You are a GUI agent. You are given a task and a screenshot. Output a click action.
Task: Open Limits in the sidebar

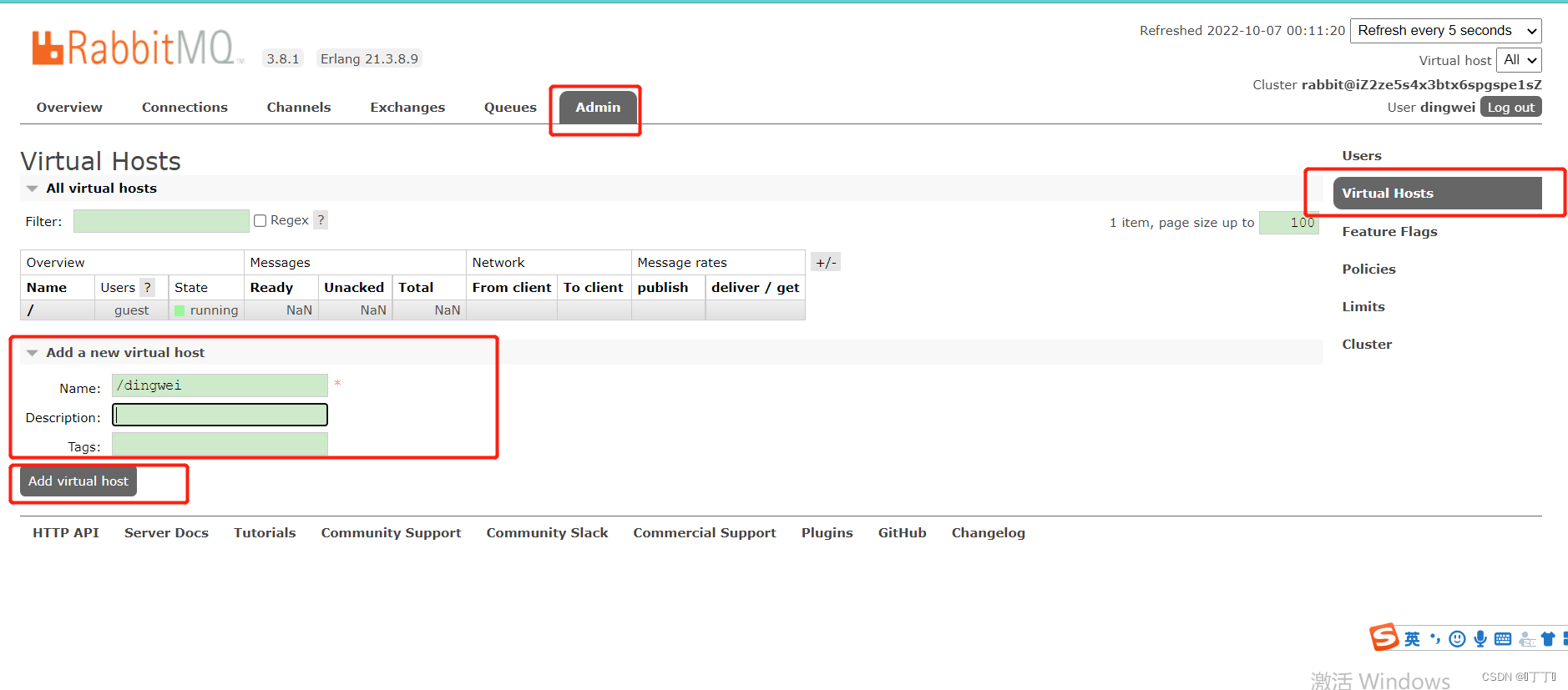point(1363,306)
